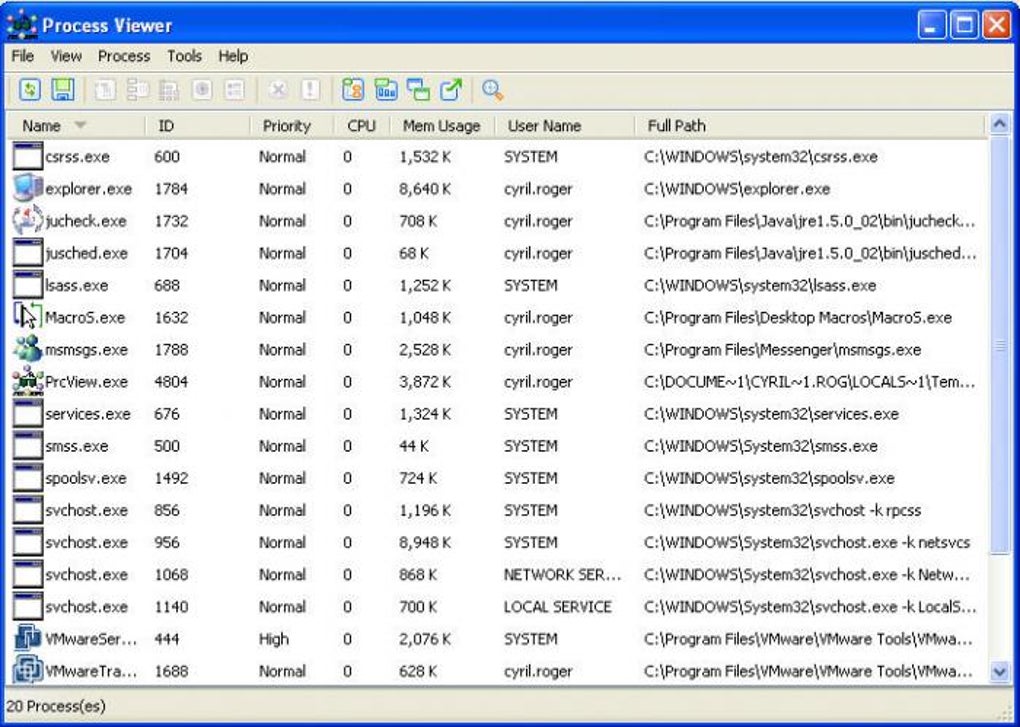Screen dimensions: 1020x727
Task: Select the spoolsv.exe process name
Action: click(86, 478)
